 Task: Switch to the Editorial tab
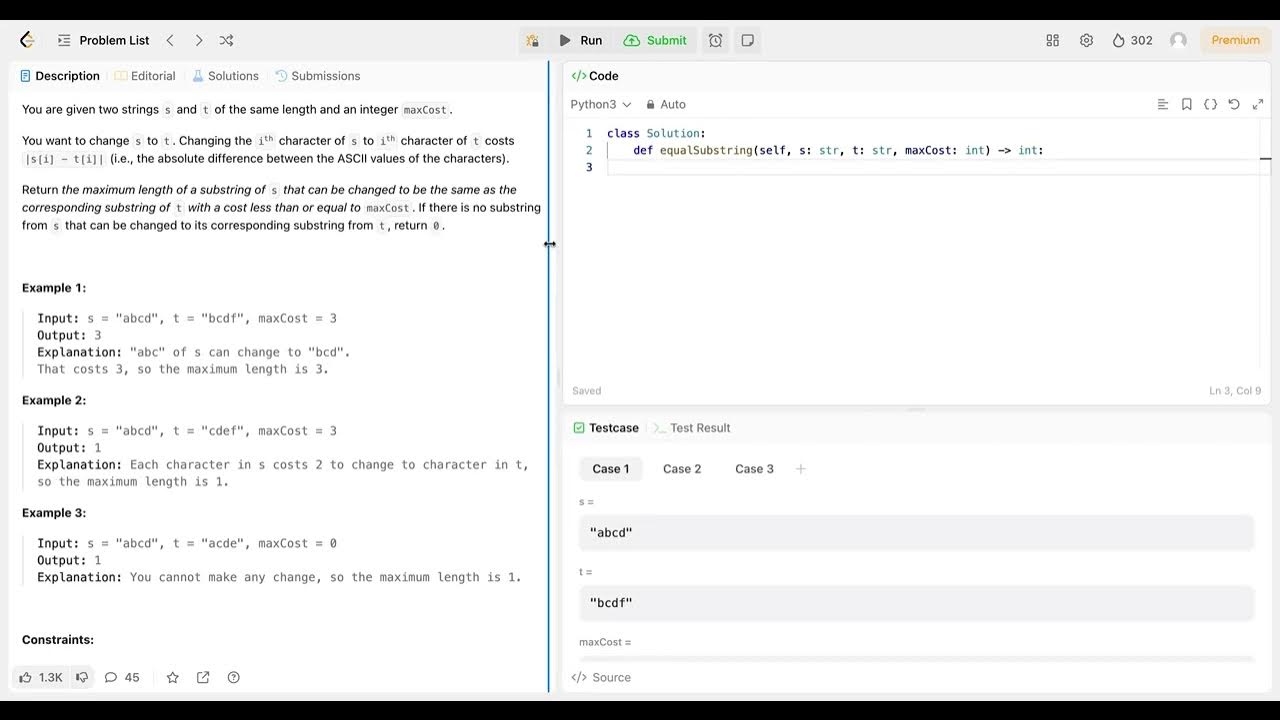(145, 76)
